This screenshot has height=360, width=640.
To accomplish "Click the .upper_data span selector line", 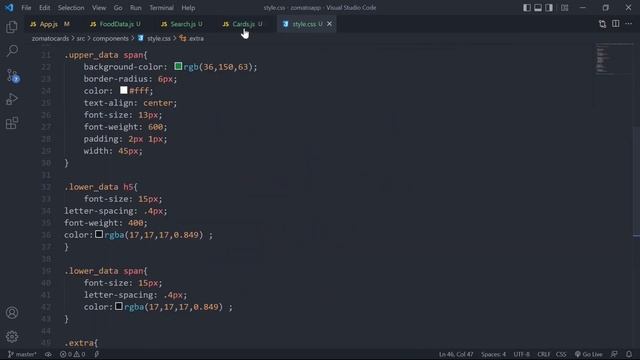I will [x=106, y=55].
